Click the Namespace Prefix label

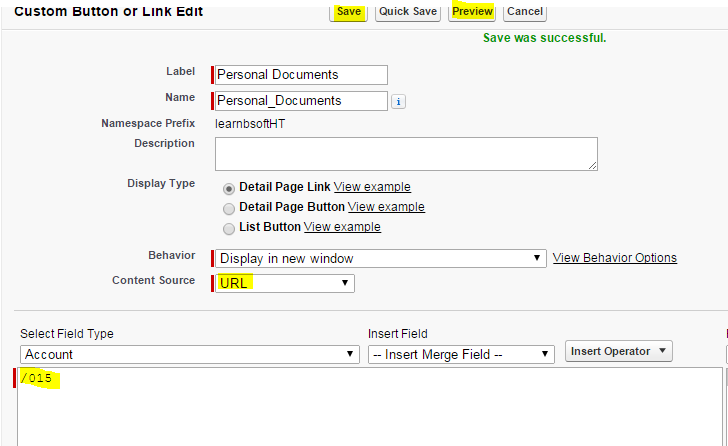148,123
